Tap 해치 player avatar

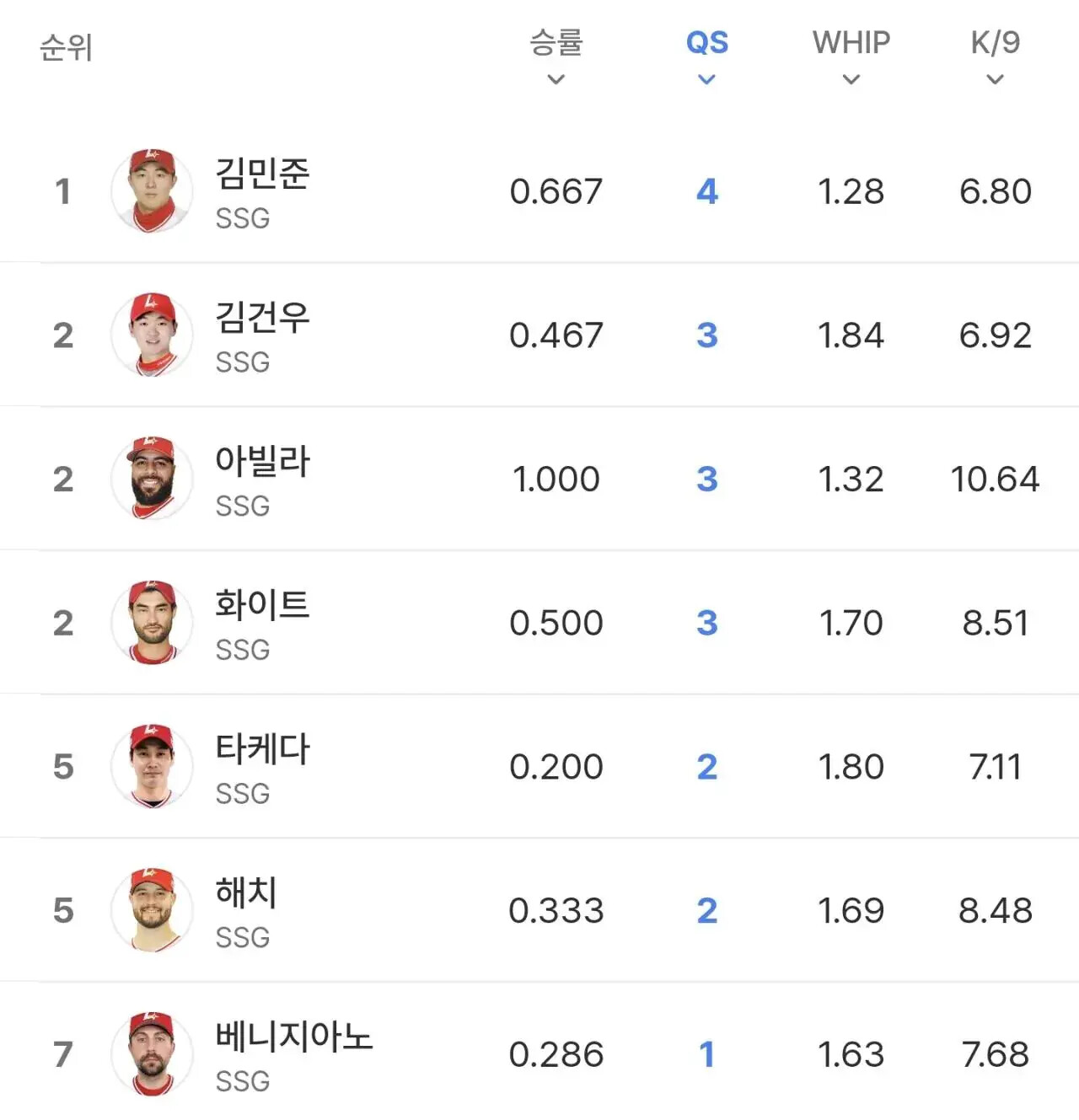click(x=152, y=910)
